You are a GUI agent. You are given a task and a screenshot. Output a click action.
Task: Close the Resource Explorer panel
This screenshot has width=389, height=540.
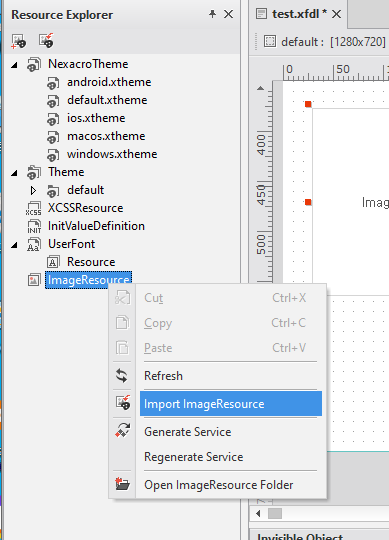tap(228, 14)
